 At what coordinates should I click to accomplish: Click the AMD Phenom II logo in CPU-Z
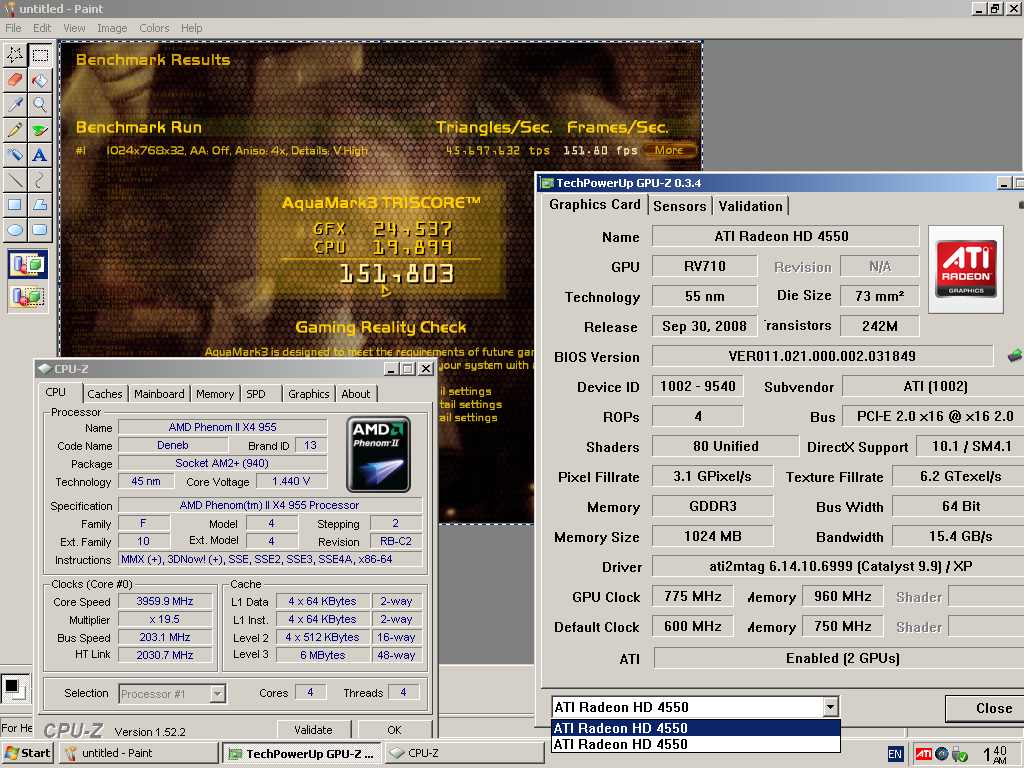coord(378,454)
